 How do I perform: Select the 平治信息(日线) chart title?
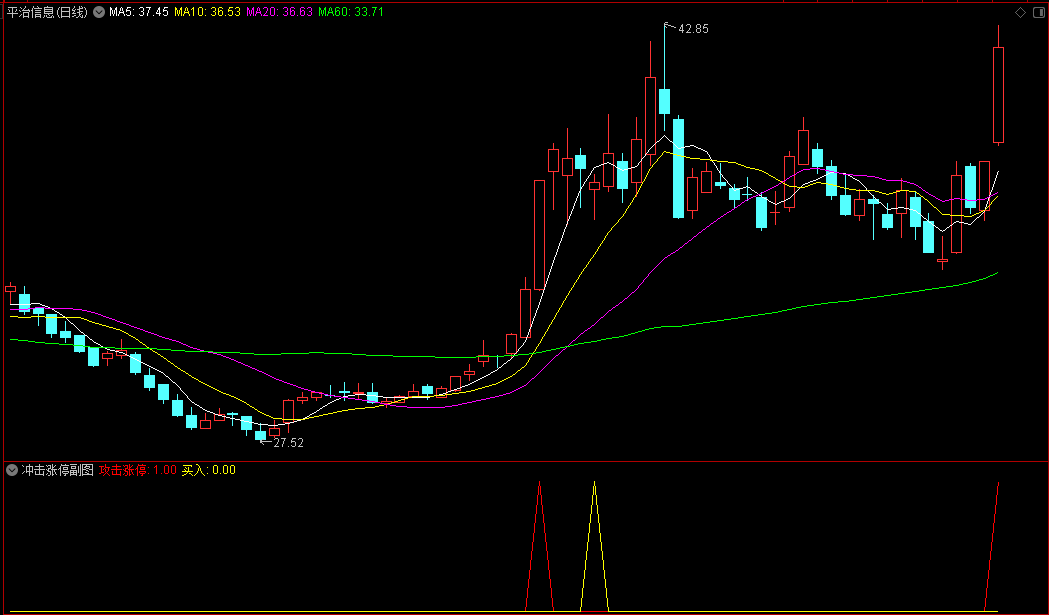coord(47,12)
